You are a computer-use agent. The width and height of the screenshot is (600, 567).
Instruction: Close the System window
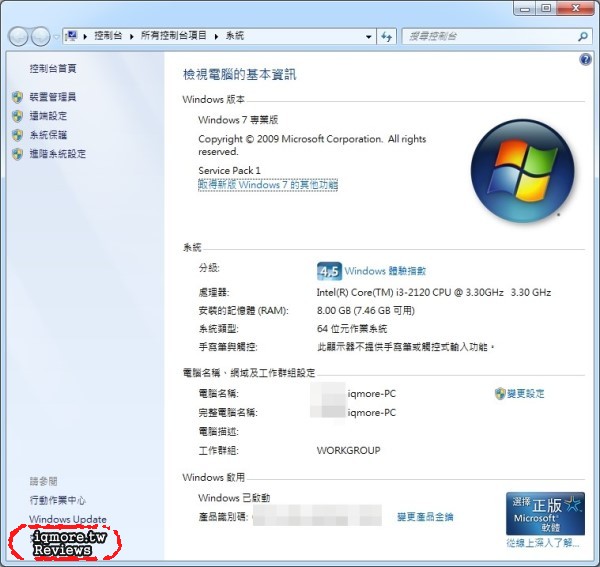point(576,8)
